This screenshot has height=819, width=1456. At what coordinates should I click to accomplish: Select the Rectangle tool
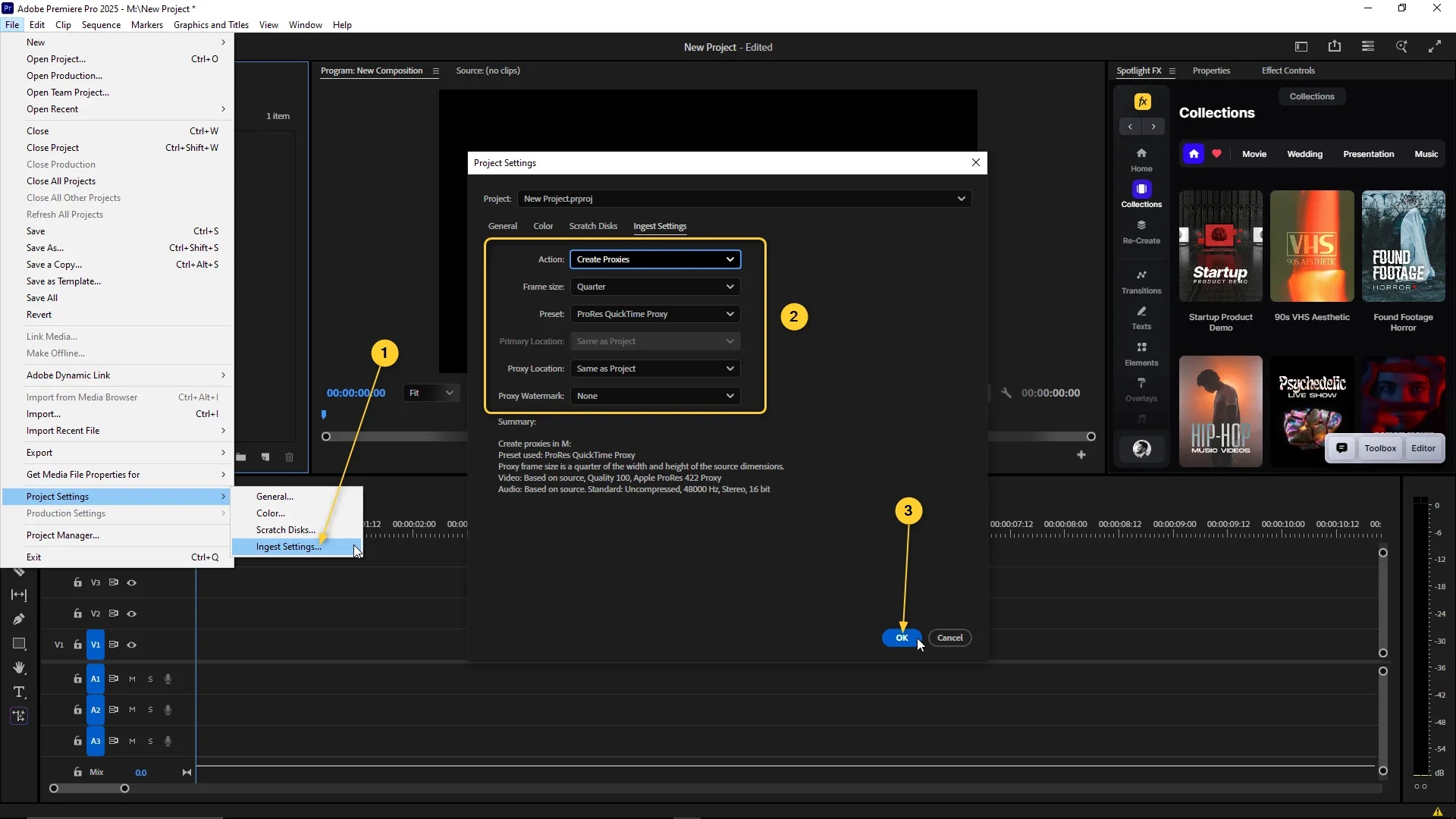coord(19,644)
